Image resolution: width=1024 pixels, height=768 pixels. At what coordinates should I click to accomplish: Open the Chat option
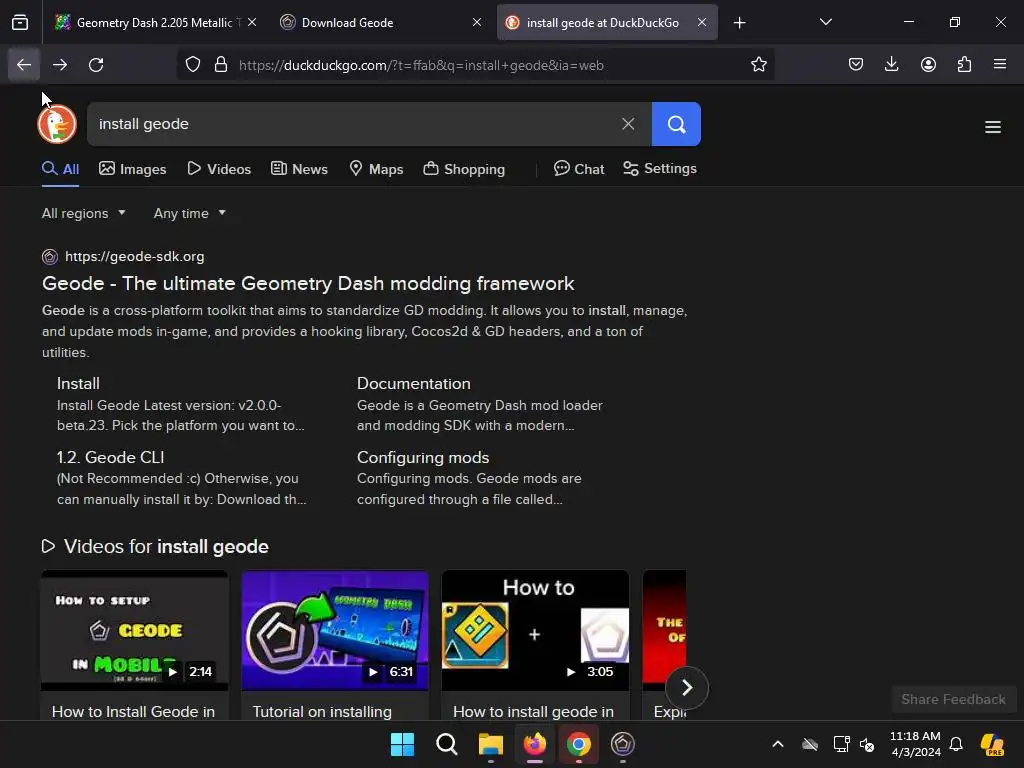pos(579,169)
